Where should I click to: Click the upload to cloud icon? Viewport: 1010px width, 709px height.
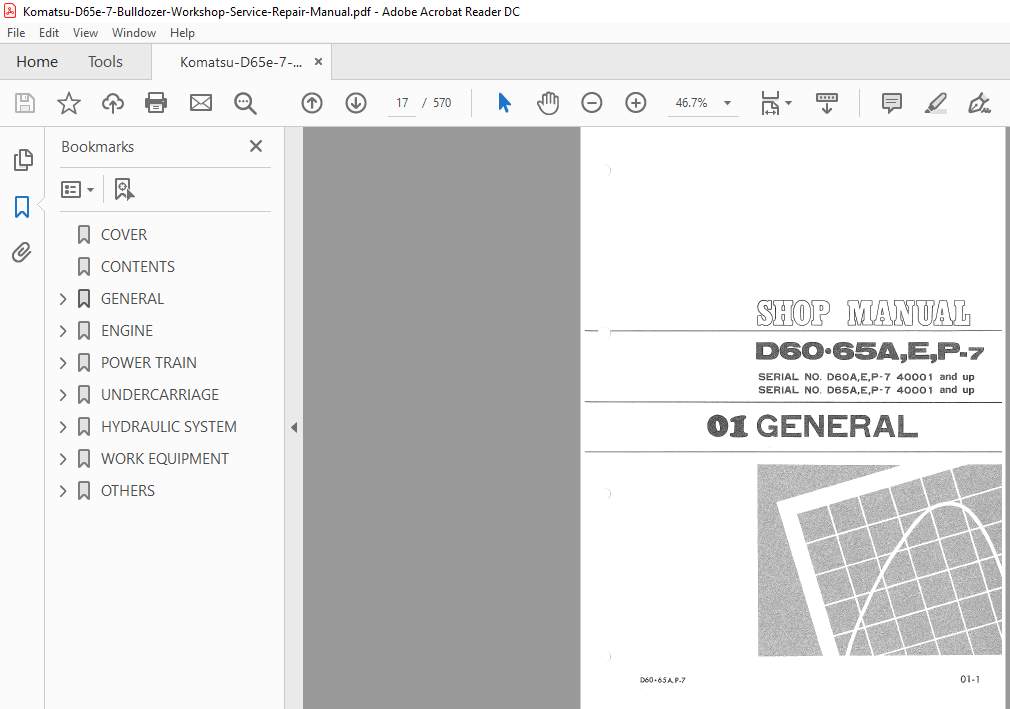coord(113,103)
